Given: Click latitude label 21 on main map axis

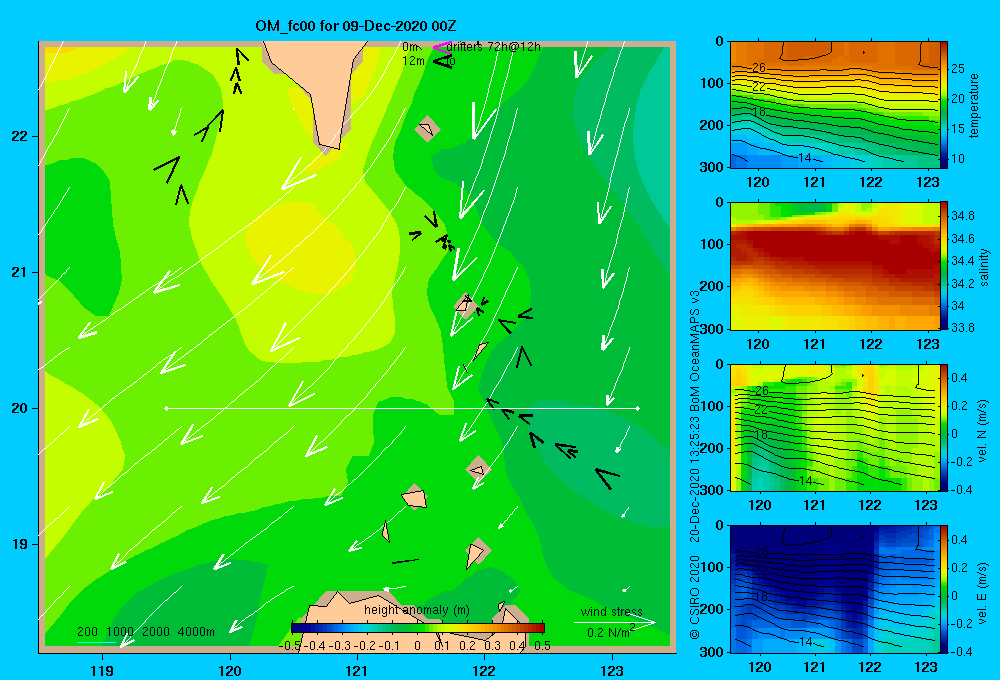Looking at the screenshot, I should pyautogui.click(x=20, y=272).
